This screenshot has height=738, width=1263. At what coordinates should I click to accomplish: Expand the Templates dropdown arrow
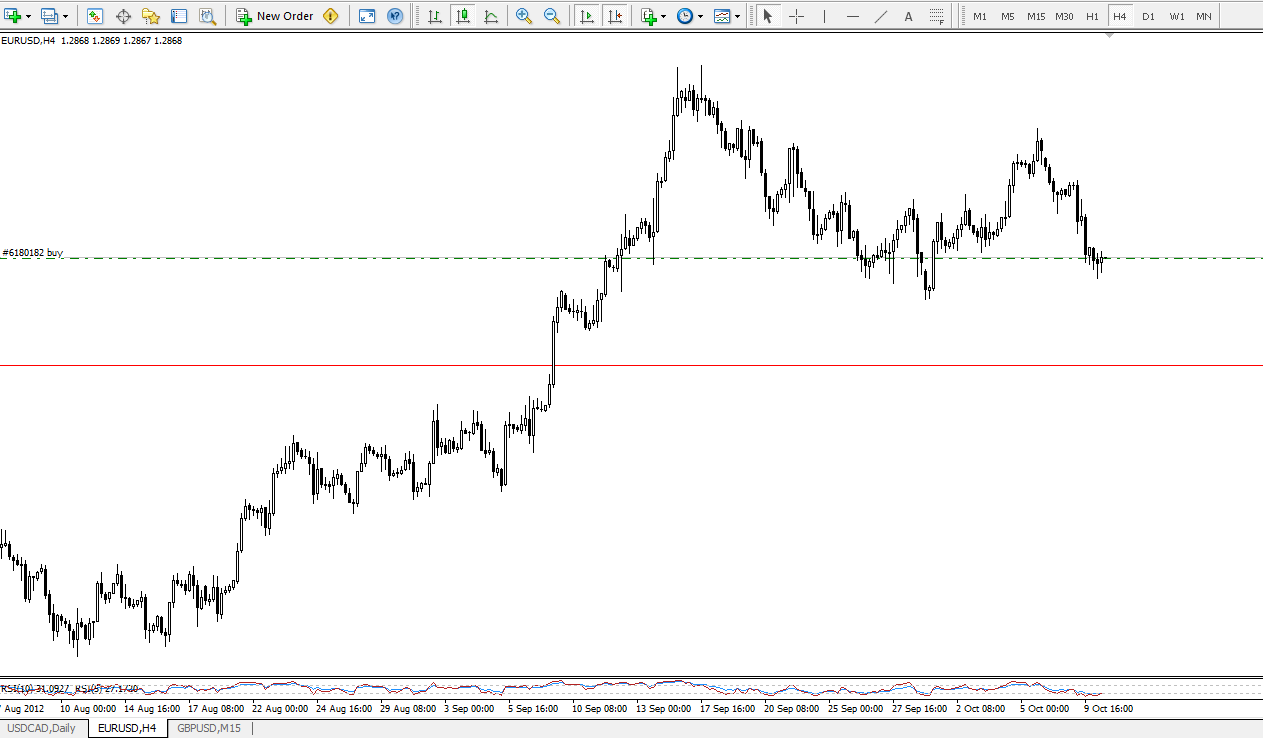[x=737, y=16]
